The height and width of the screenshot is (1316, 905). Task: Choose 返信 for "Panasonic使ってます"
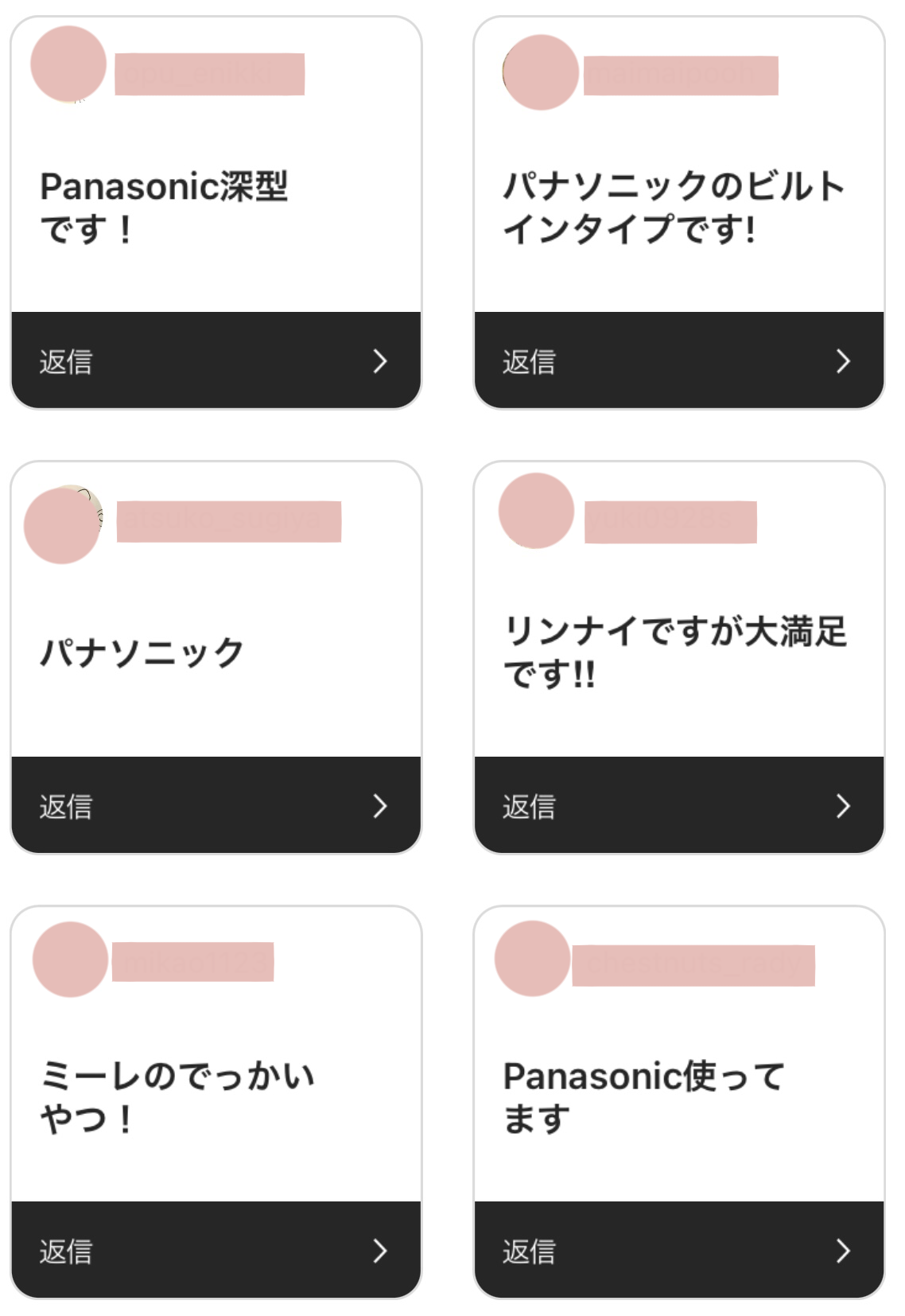coord(529,1252)
